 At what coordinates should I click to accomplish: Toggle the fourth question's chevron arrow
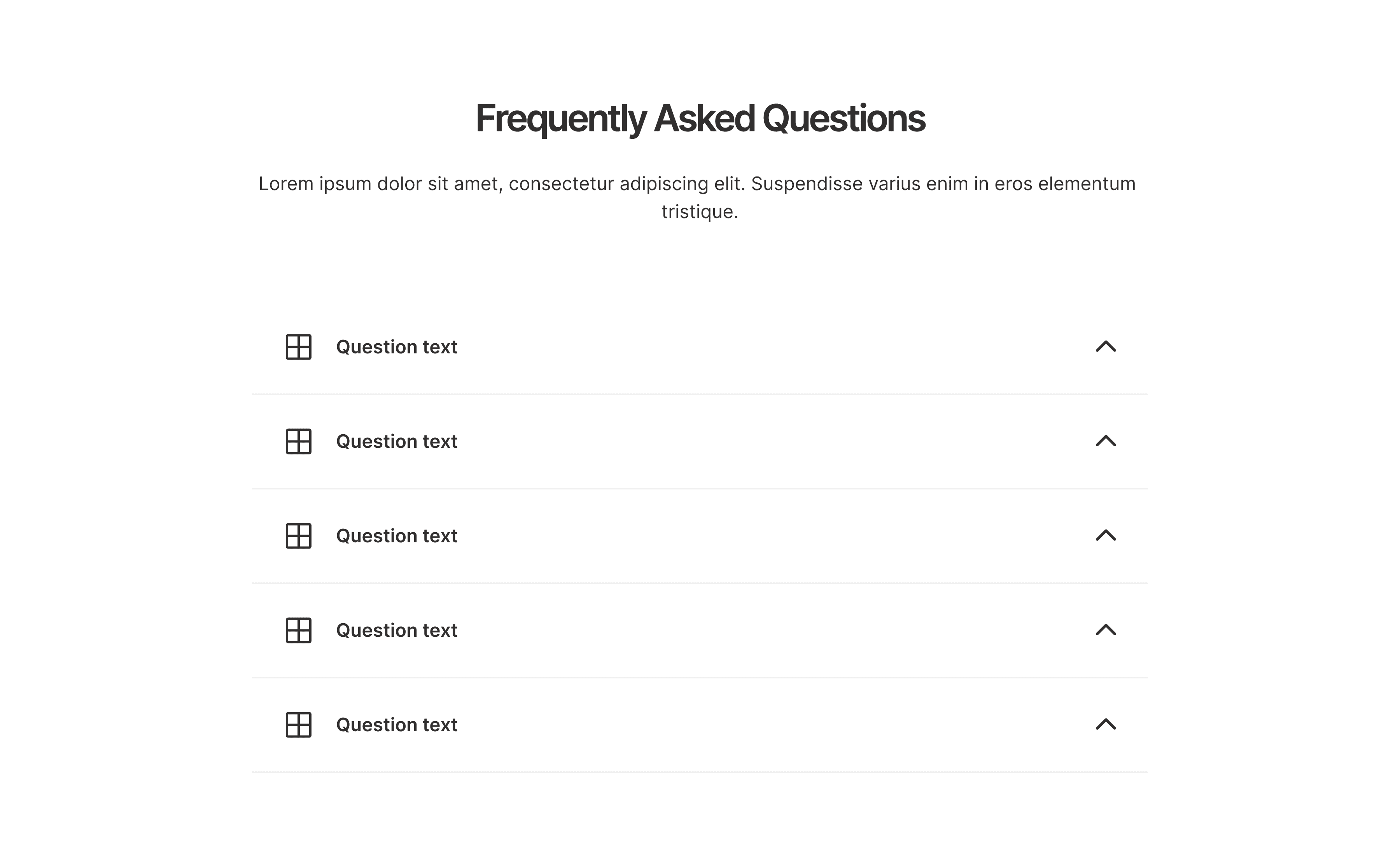point(1105,629)
